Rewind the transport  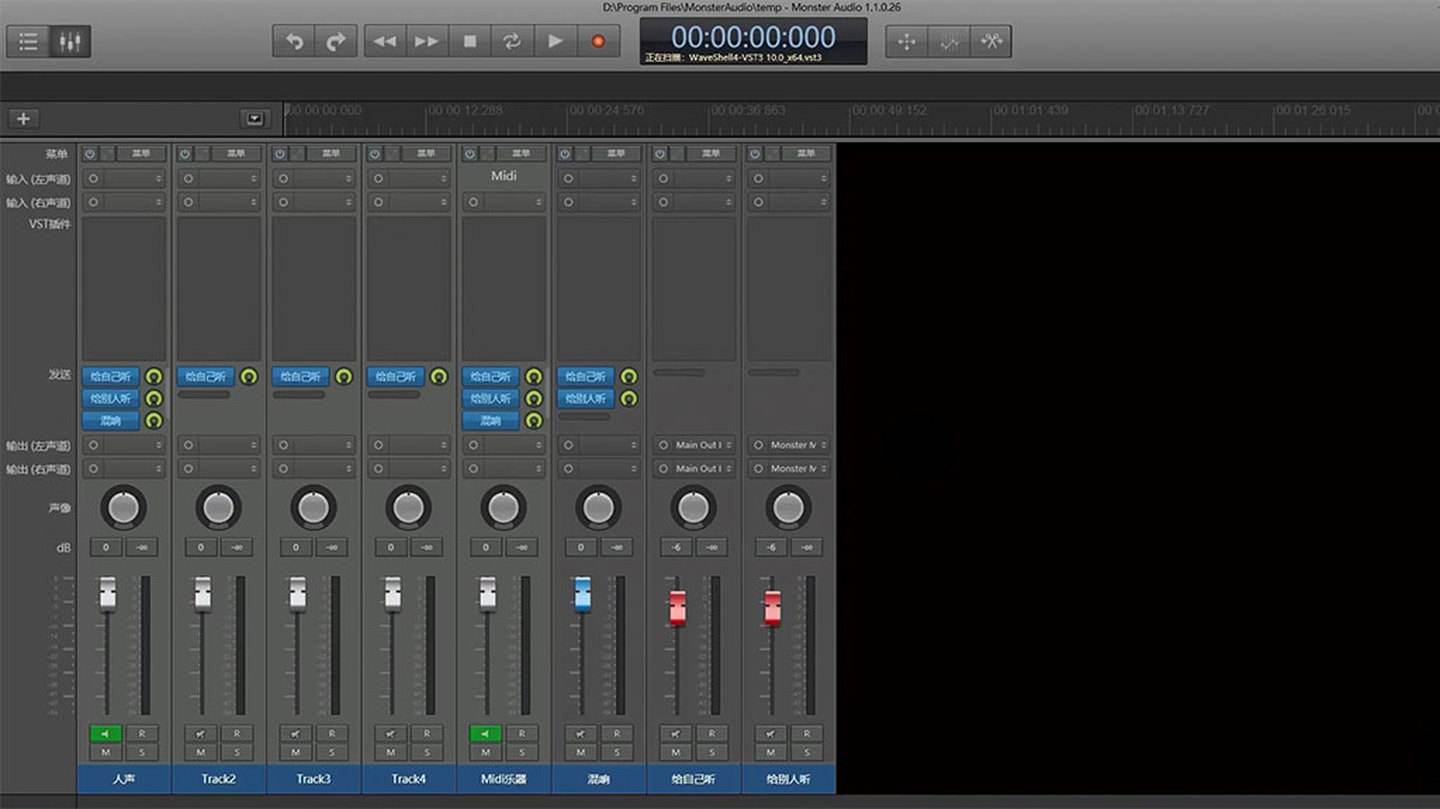click(384, 41)
